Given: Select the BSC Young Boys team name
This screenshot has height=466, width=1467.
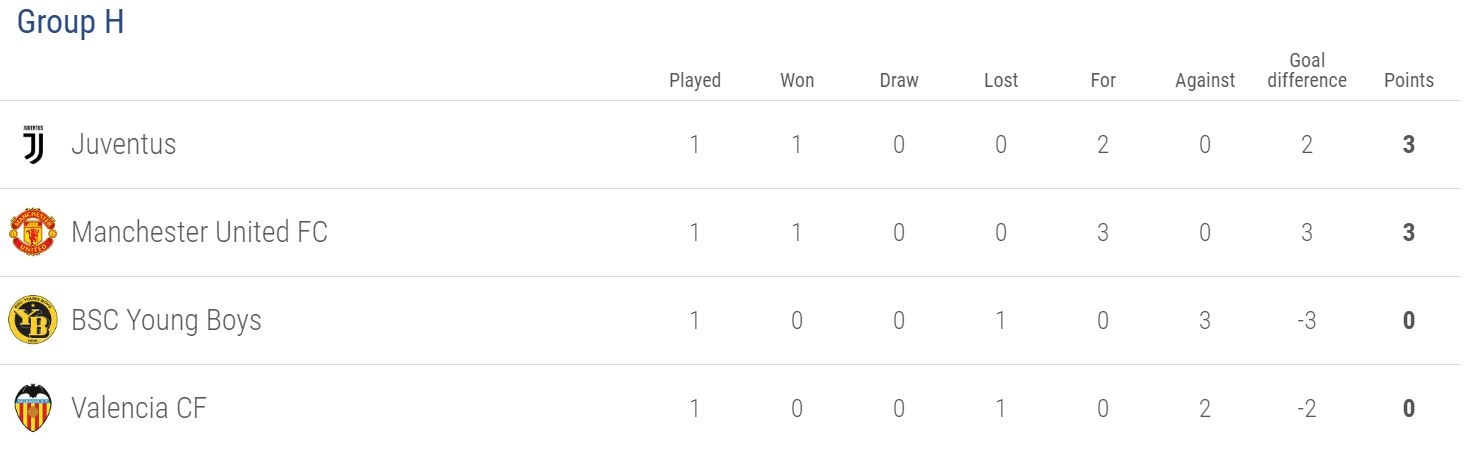Looking at the screenshot, I should [x=167, y=321].
